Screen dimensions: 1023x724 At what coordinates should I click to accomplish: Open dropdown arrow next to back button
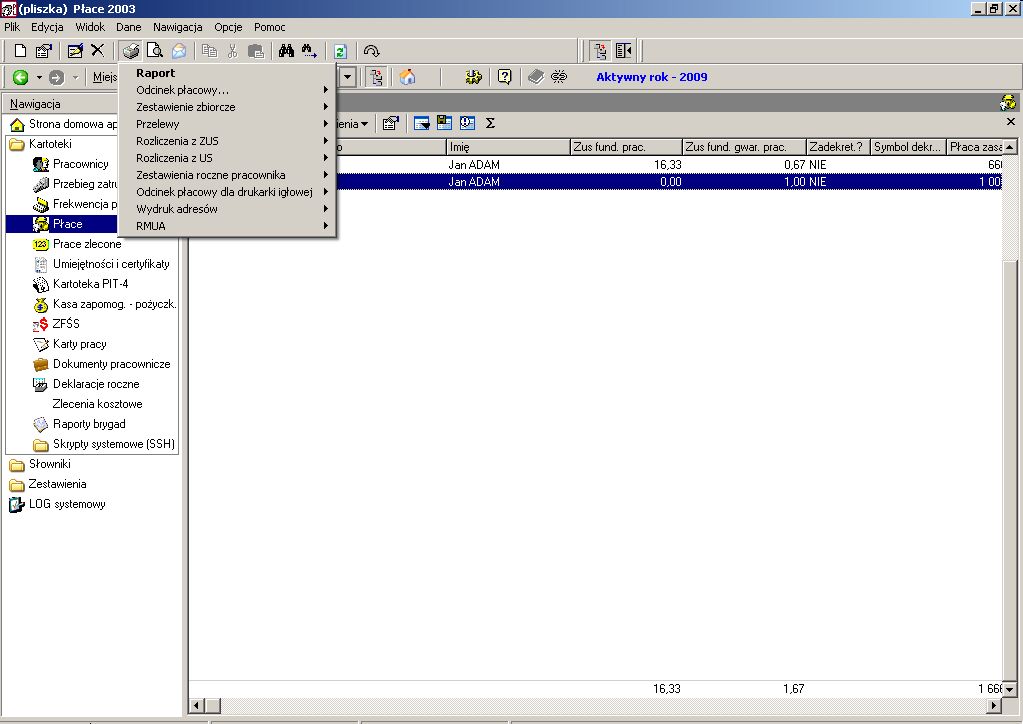point(39,77)
